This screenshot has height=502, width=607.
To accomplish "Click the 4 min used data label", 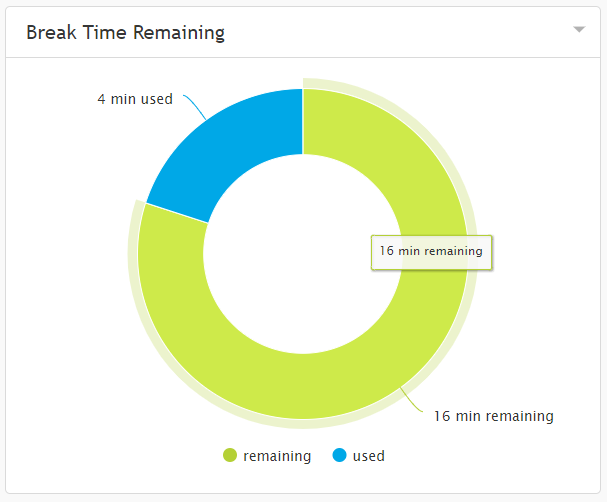I will tap(135, 99).
